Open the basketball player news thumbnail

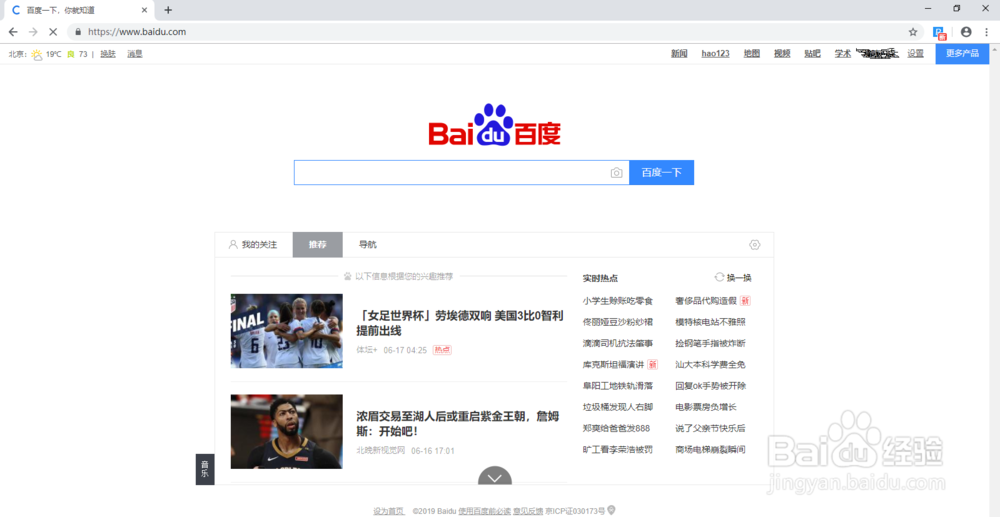286,432
